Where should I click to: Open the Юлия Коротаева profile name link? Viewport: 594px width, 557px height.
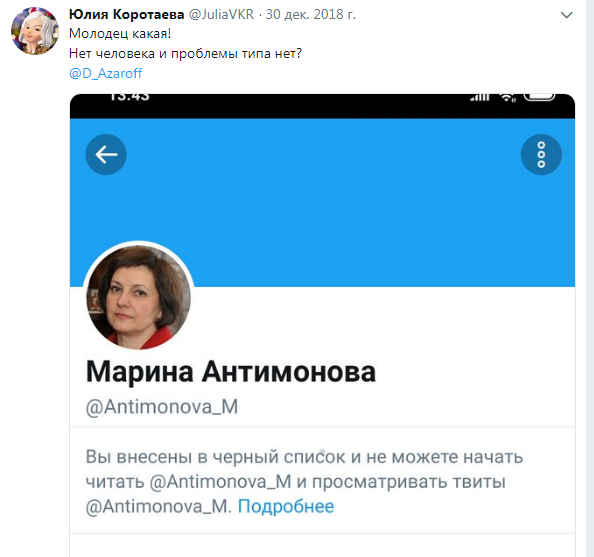click(x=127, y=14)
